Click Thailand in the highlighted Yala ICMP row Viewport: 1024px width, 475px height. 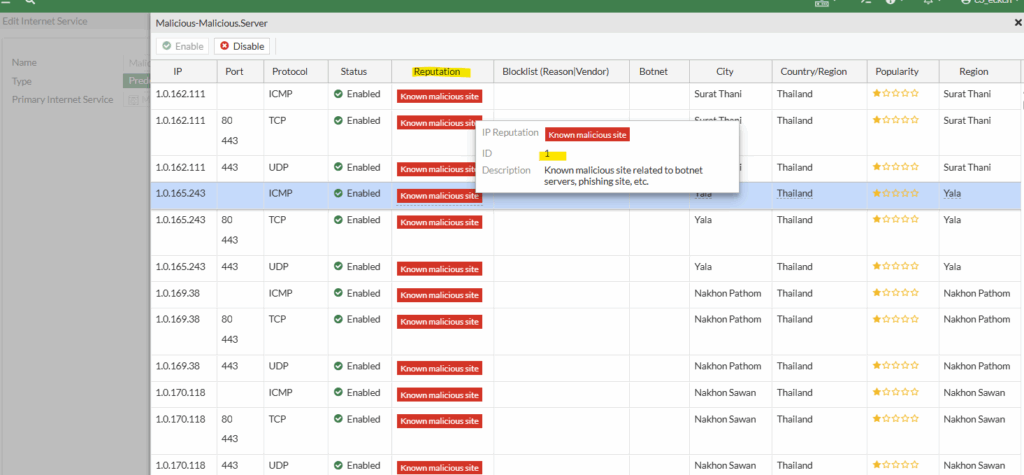click(795, 193)
